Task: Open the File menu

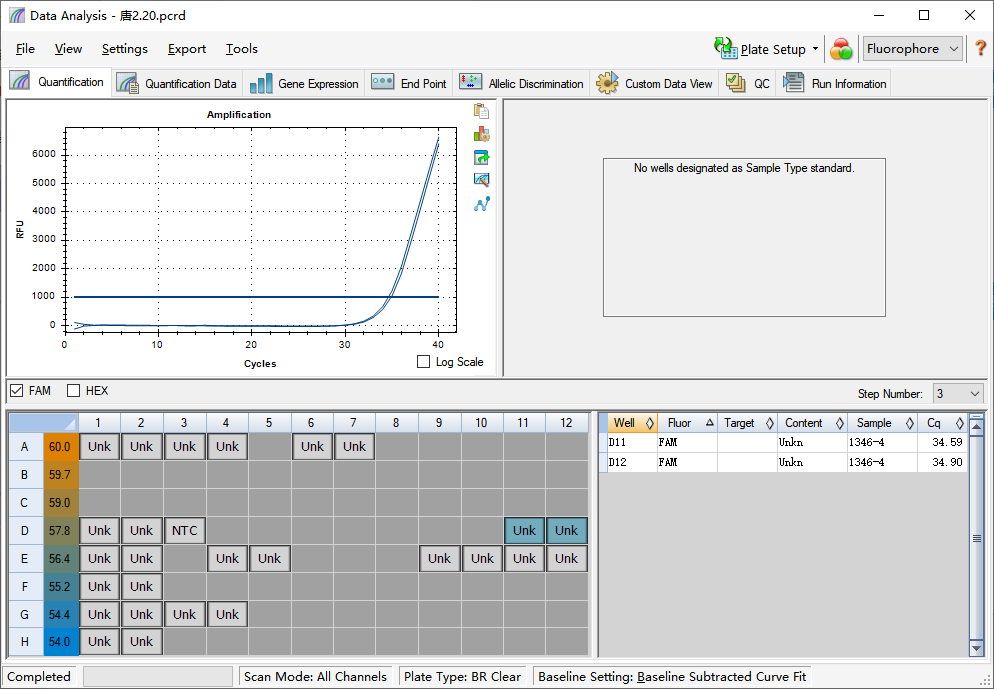Action: pyautogui.click(x=25, y=49)
